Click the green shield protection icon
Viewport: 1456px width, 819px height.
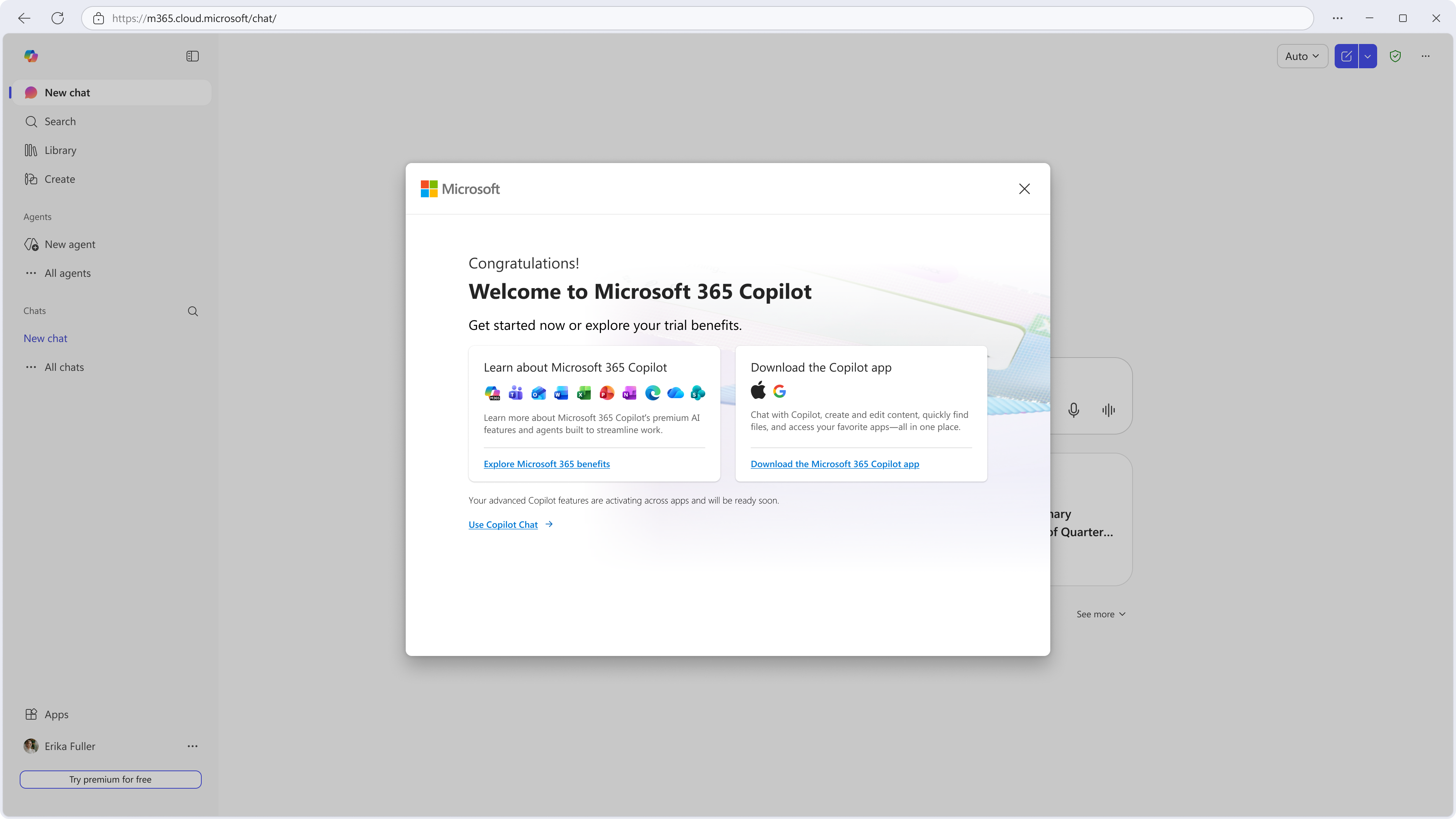(x=1395, y=56)
